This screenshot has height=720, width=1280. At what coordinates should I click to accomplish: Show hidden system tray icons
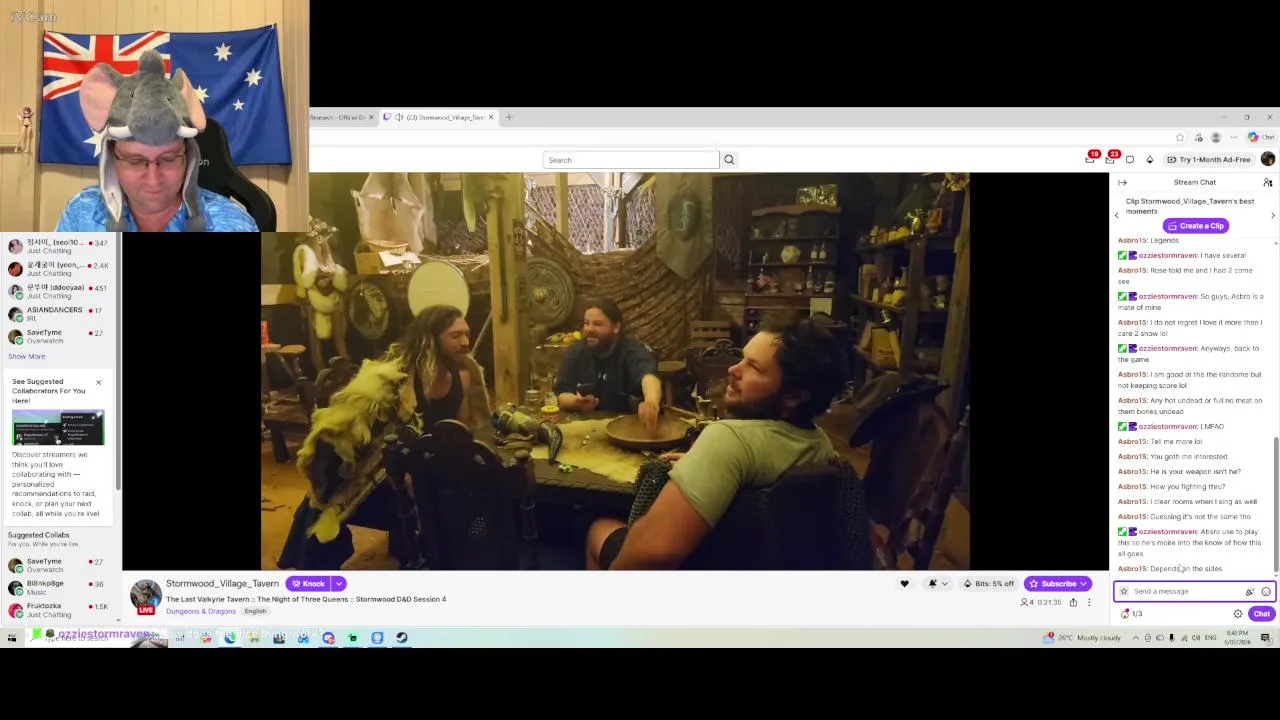(1135, 637)
